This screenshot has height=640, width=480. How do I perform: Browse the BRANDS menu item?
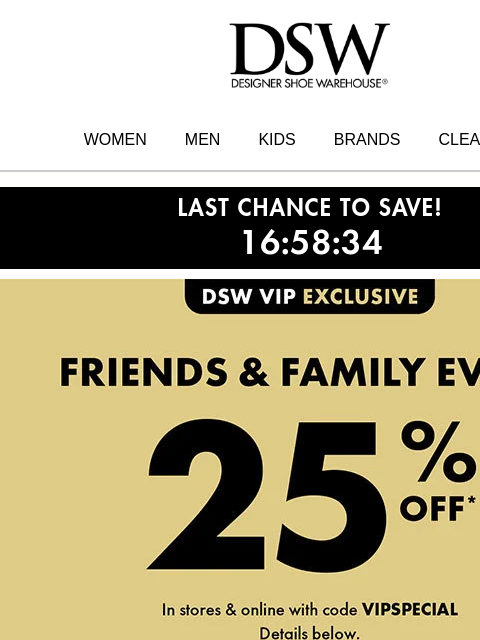tap(367, 140)
